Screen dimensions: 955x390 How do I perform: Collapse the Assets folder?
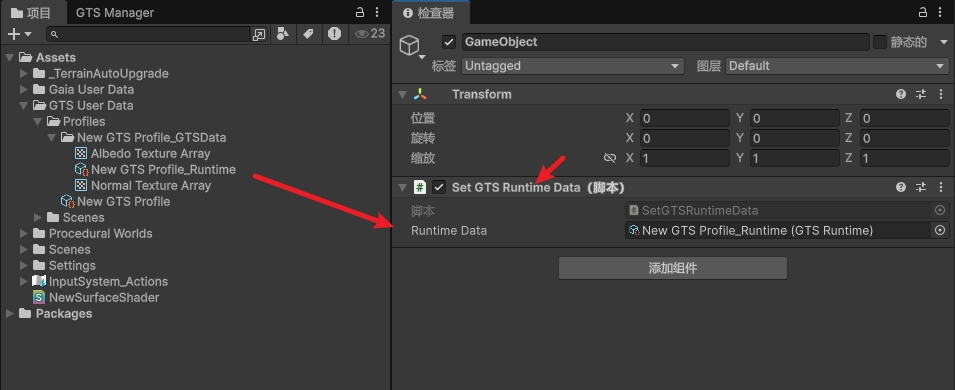click(10, 57)
